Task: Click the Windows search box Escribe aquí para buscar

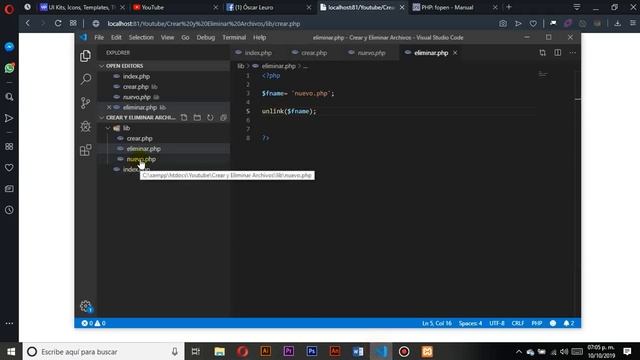Action: 104,351
